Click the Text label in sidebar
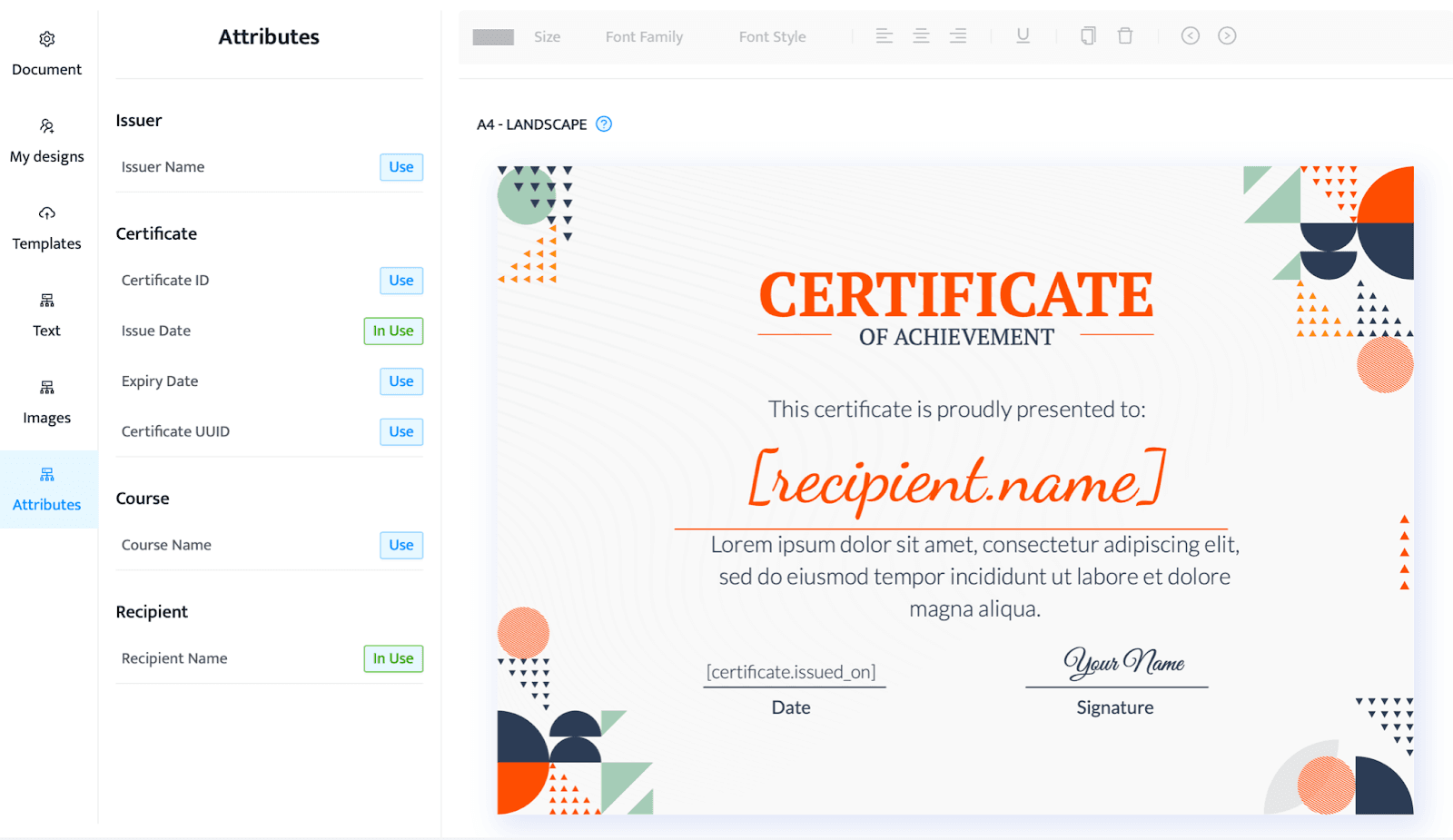 click(47, 331)
